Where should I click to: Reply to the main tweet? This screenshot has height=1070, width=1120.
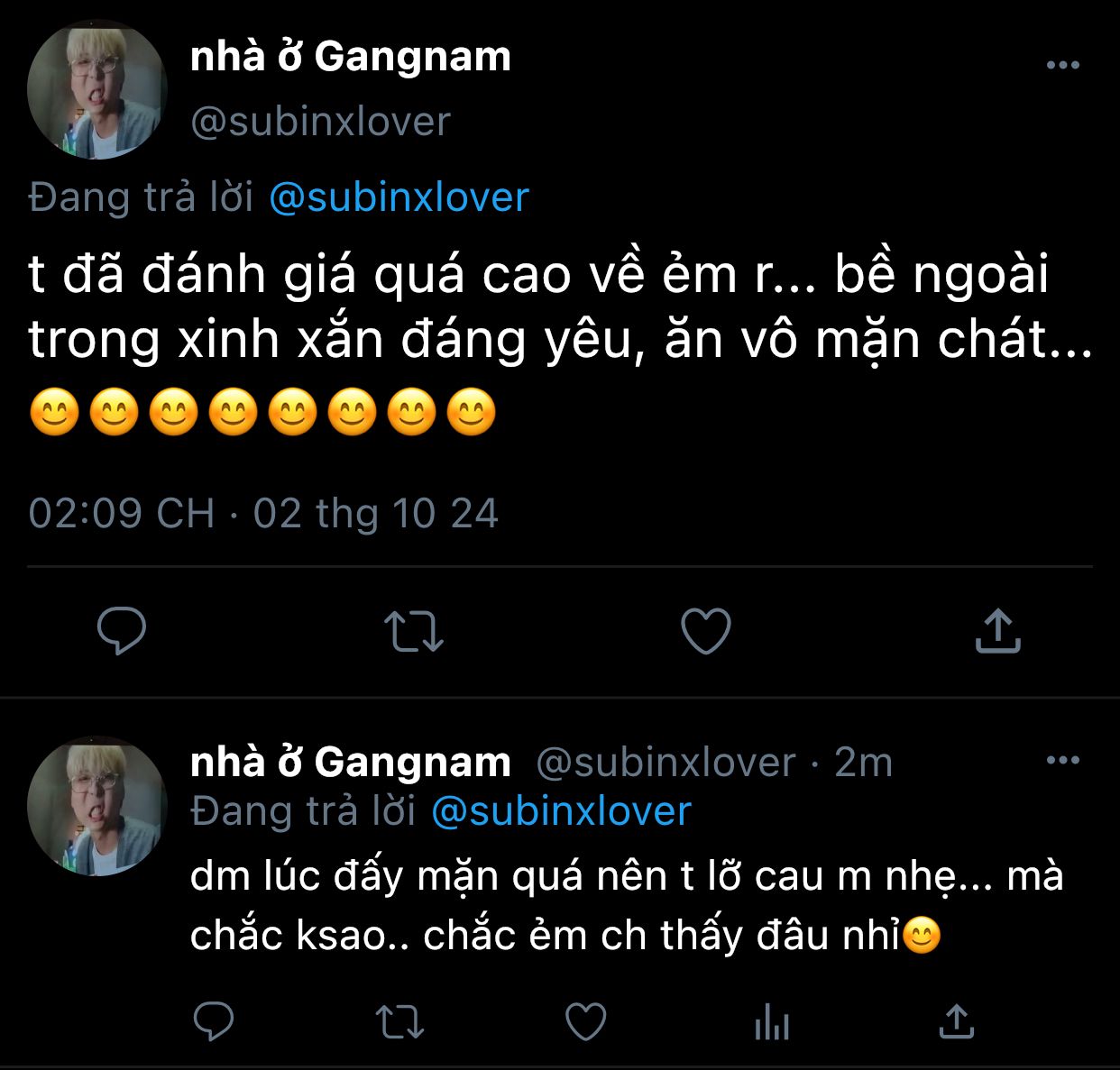[x=122, y=630]
